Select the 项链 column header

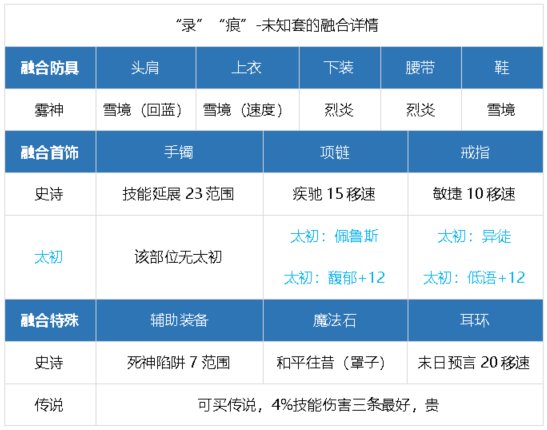(335, 152)
